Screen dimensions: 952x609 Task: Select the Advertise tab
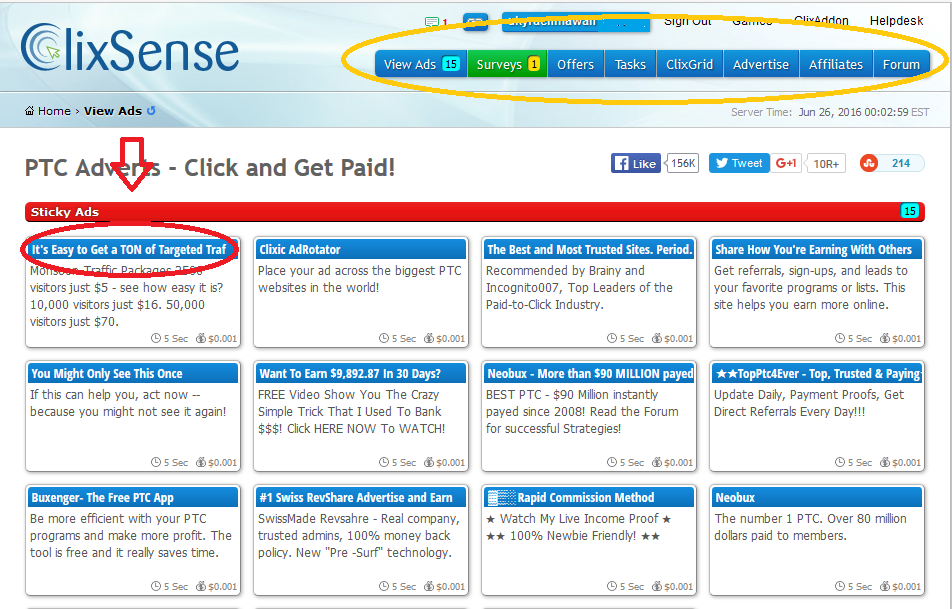(761, 64)
